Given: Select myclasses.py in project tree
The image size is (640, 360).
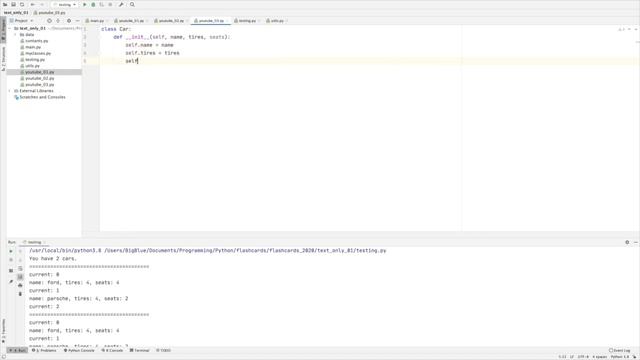Looking at the screenshot, I should [36, 53].
